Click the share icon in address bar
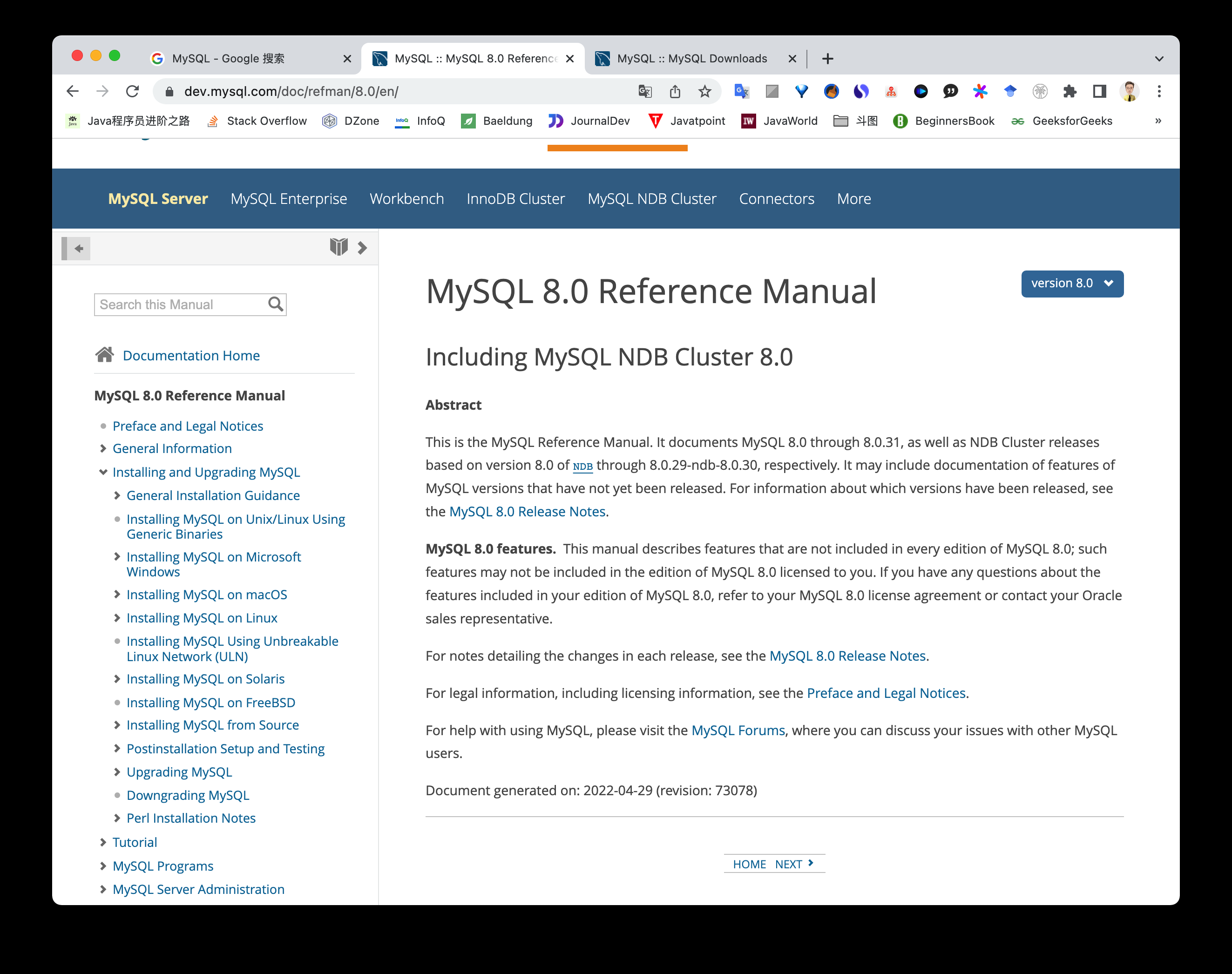This screenshot has width=1232, height=974. point(675,91)
